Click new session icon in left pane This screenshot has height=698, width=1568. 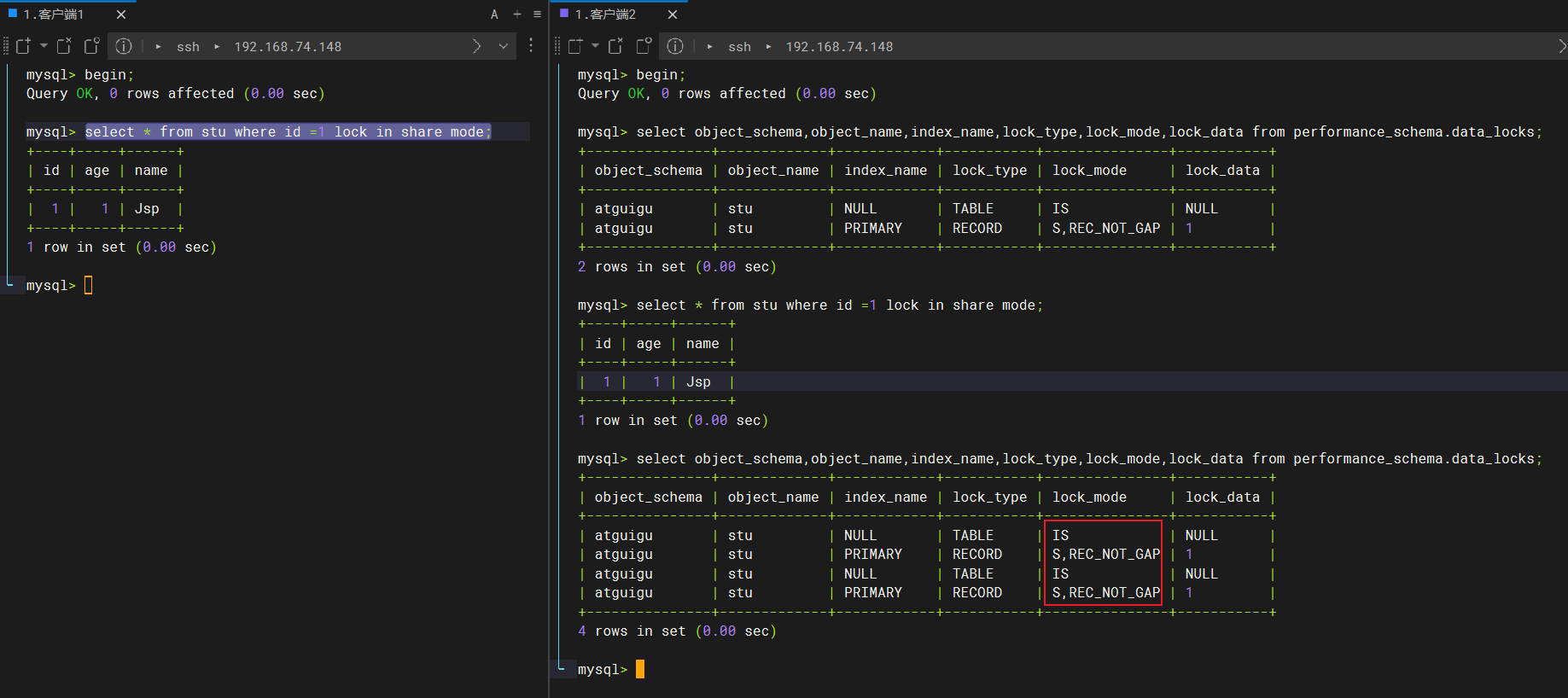click(x=24, y=46)
